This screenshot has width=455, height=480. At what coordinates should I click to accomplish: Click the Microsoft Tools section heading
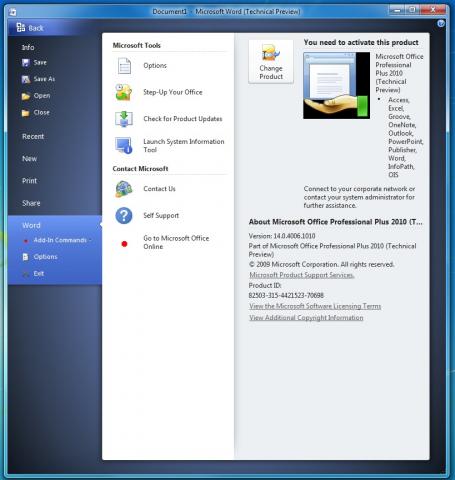137,45
